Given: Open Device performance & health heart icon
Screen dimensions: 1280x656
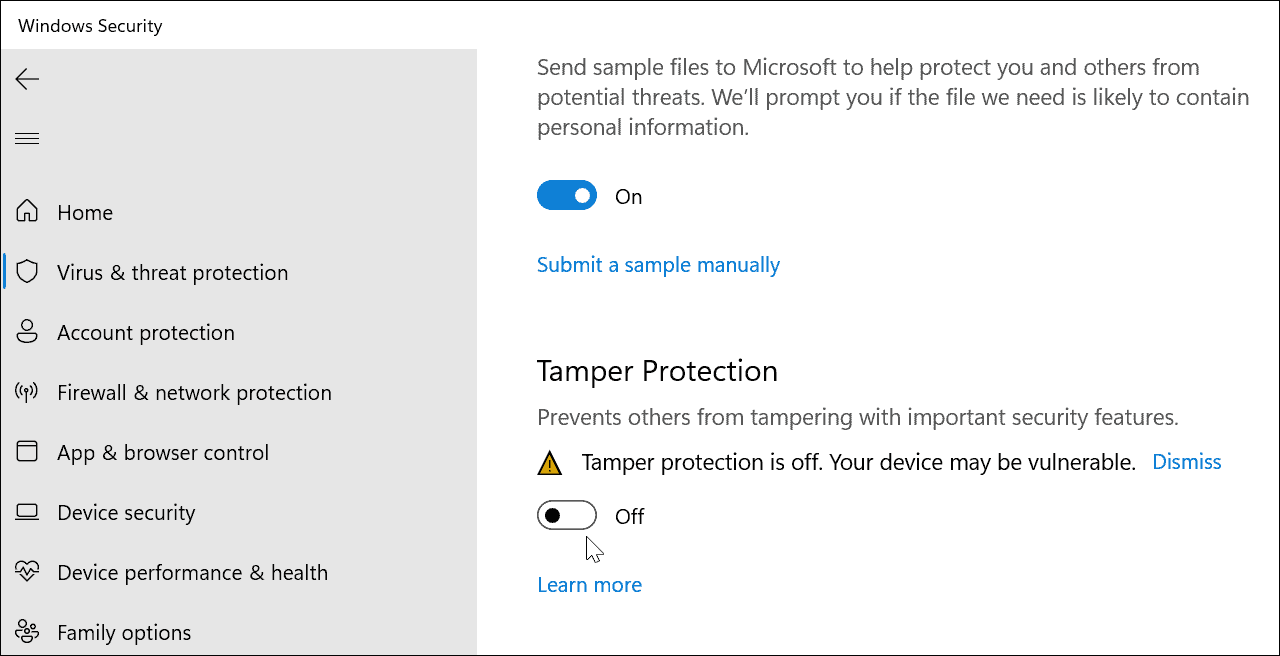Looking at the screenshot, I should coord(26,571).
